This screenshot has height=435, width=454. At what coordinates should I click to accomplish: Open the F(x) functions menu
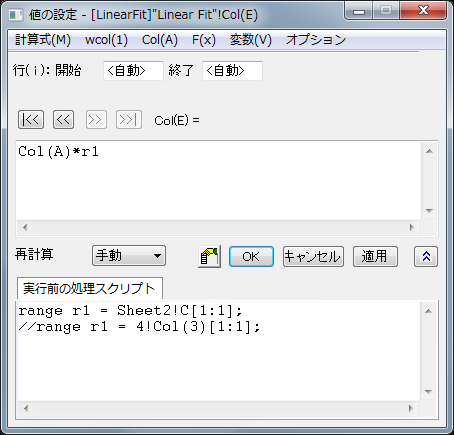pyautogui.click(x=204, y=40)
